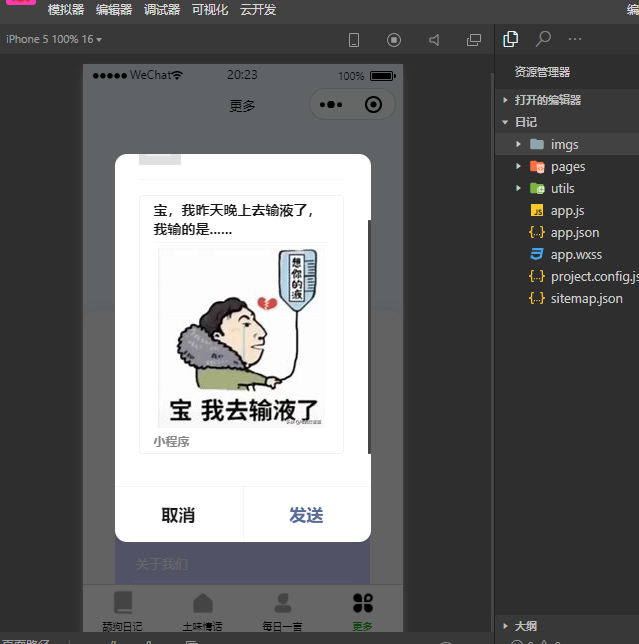
Task: Expand the 打开的编辑器 section
Action: 547,100
